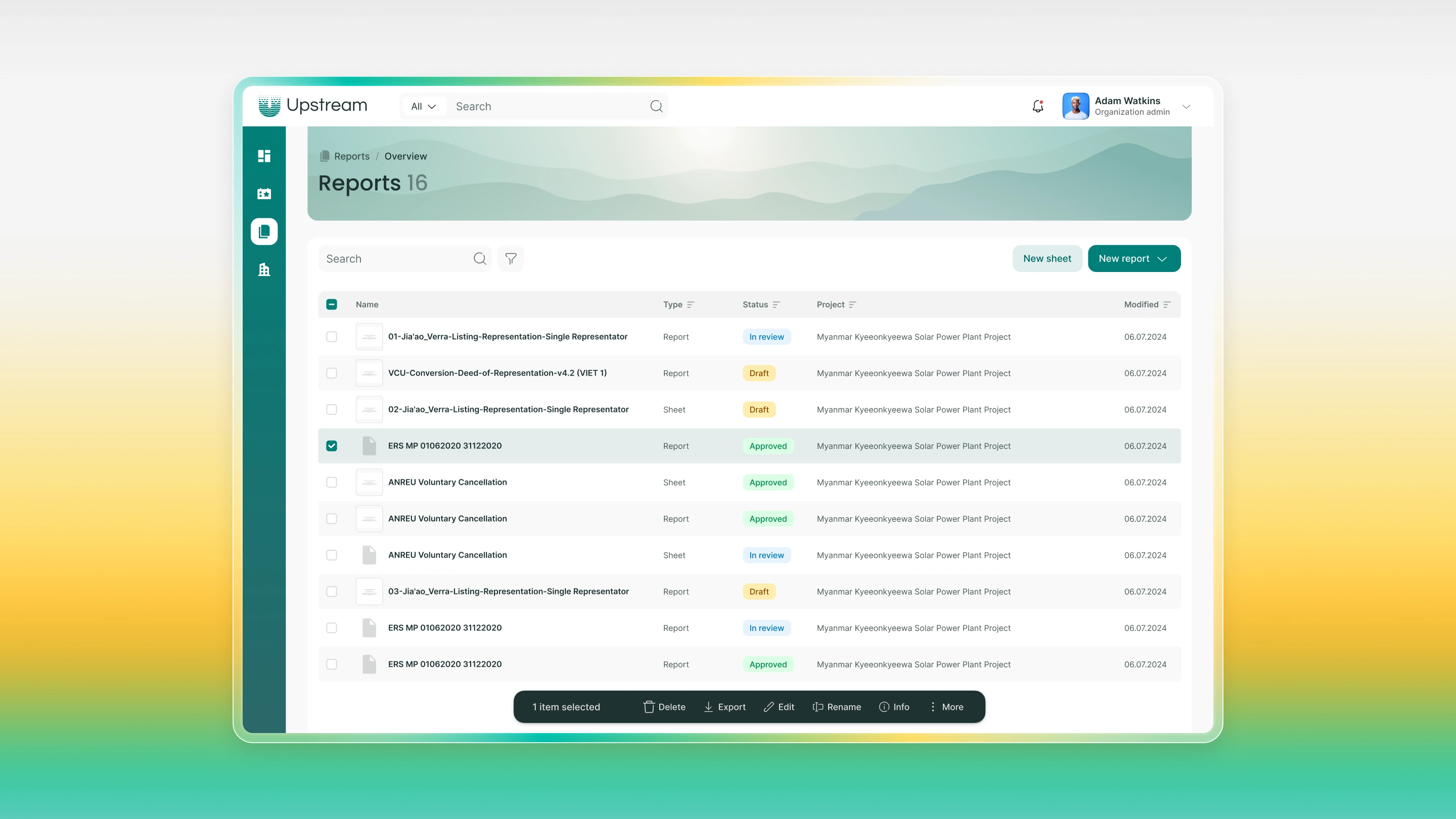Expand Adam Watkins account menu chevron
This screenshot has height=819, width=1456.
1187,106
